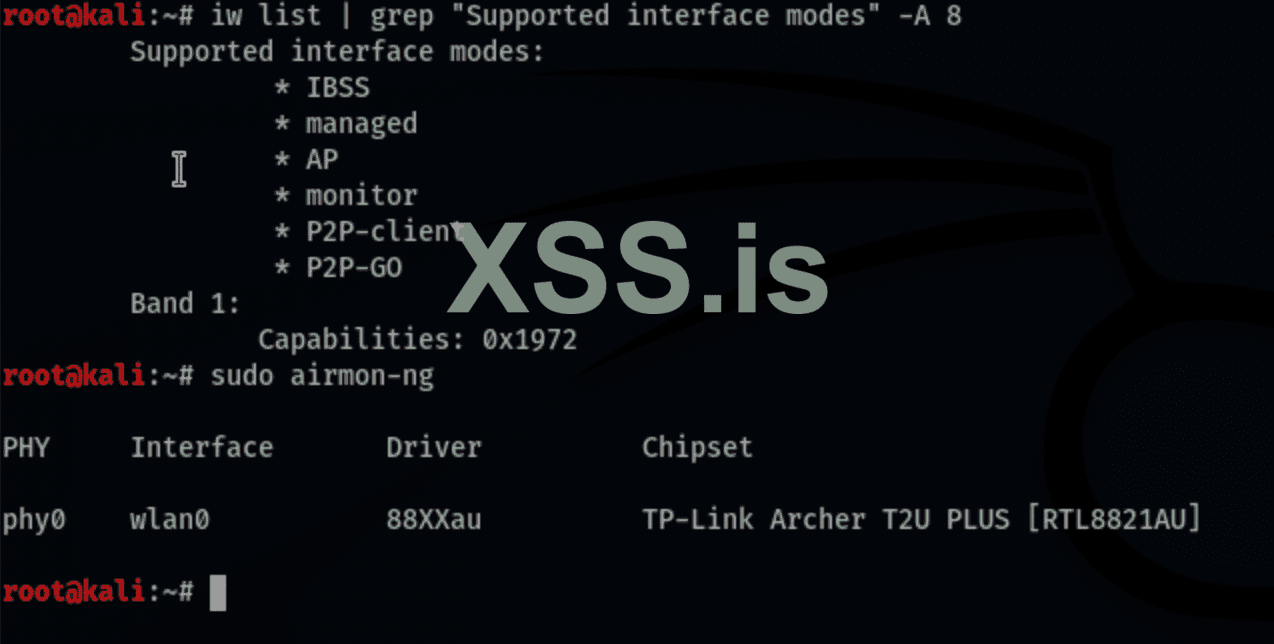Click the Interface column header

tap(201, 447)
